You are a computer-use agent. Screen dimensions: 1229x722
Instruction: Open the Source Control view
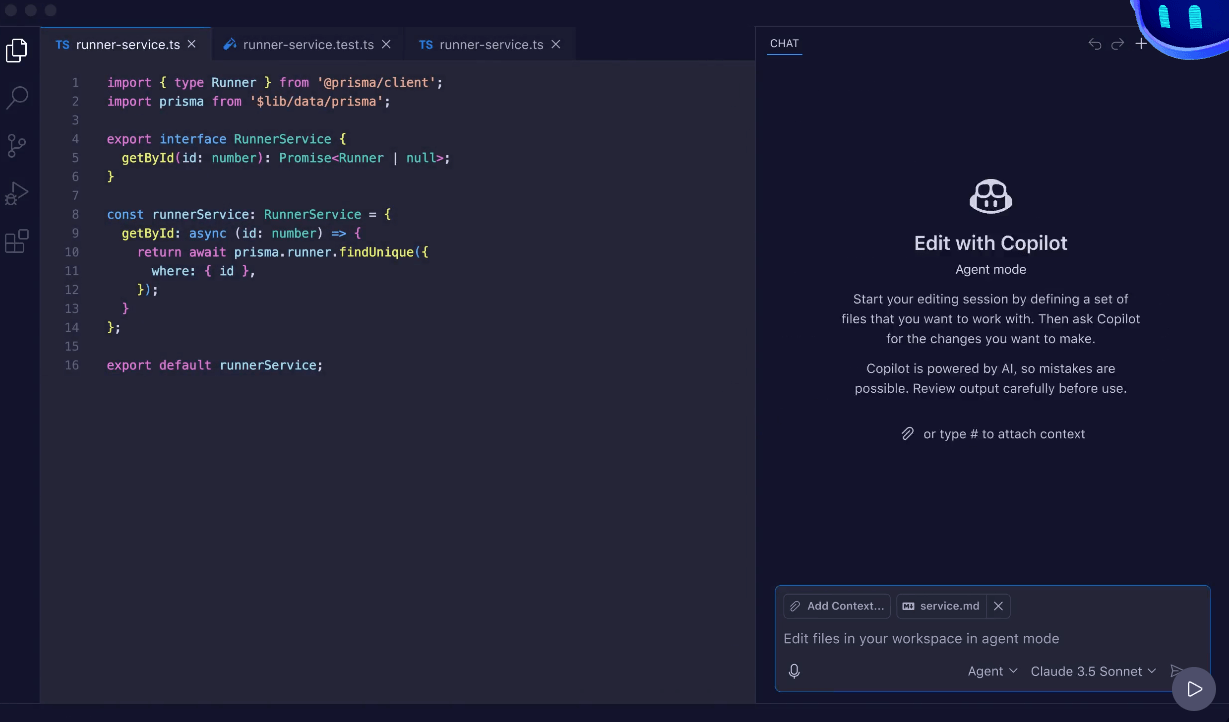16,145
